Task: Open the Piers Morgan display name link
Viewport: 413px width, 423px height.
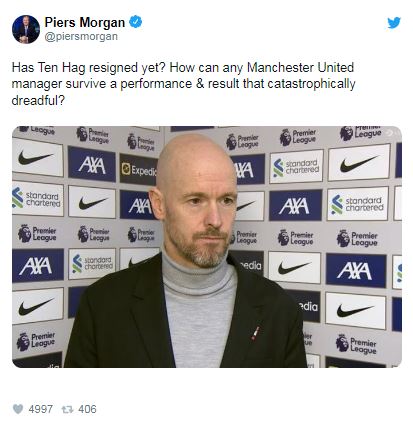Action: [x=85, y=22]
